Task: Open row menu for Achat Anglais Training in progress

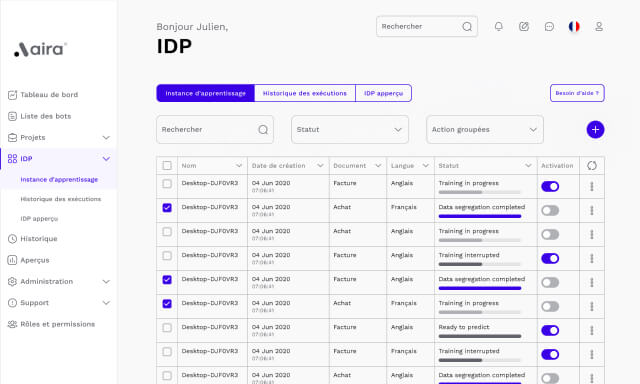Action: pyautogui.click(x=591, y=235)
